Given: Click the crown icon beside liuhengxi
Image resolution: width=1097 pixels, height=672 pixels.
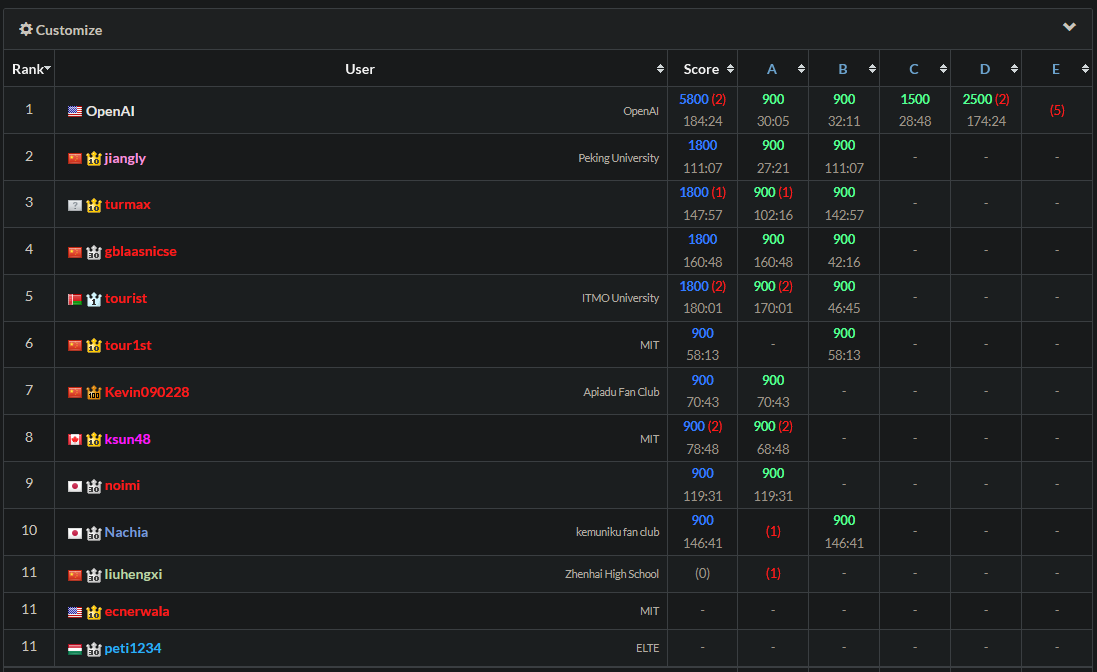Looking at the screenshot, I should point(94,575).
